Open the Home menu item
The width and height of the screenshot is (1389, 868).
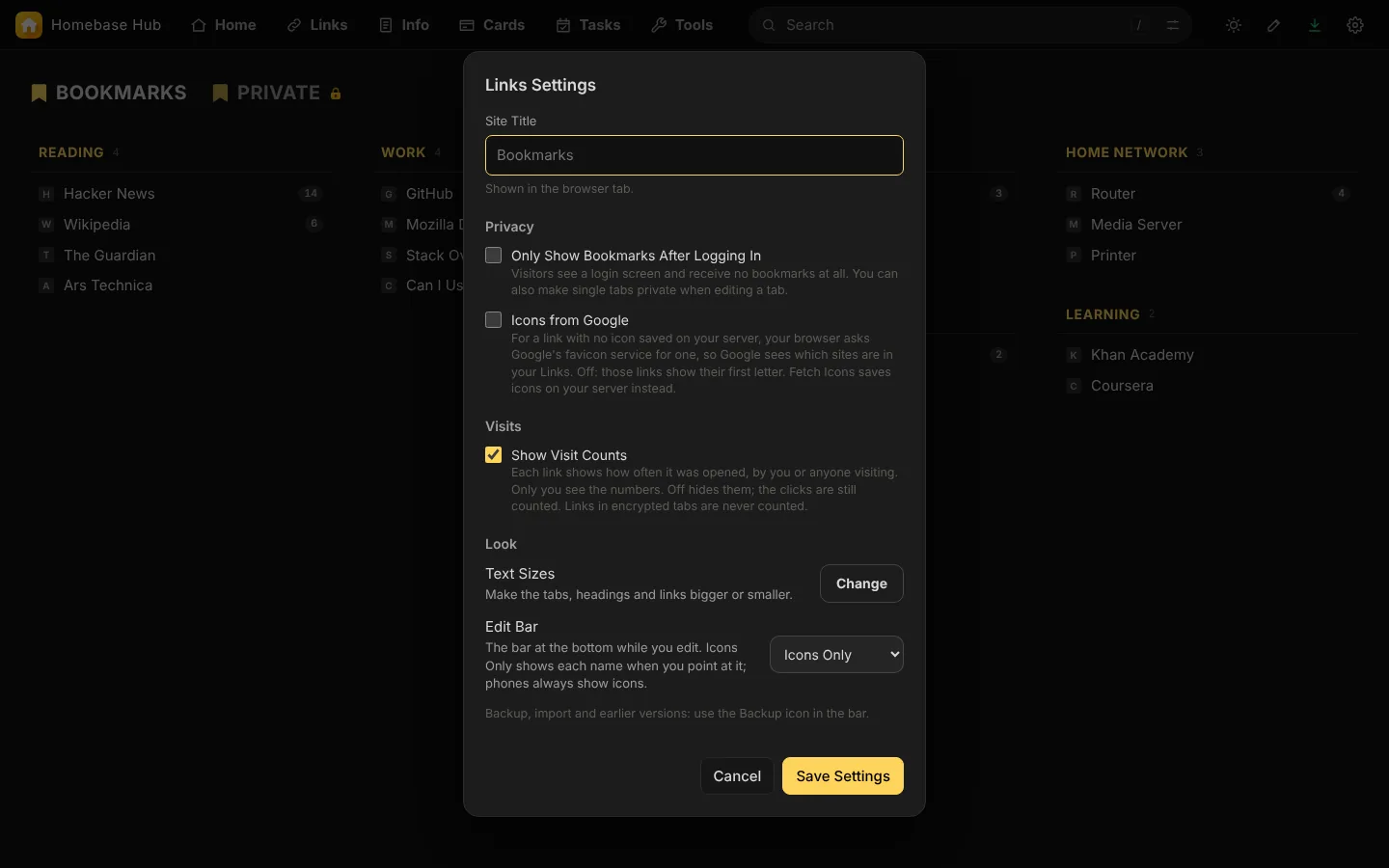[x=224, y=25]
